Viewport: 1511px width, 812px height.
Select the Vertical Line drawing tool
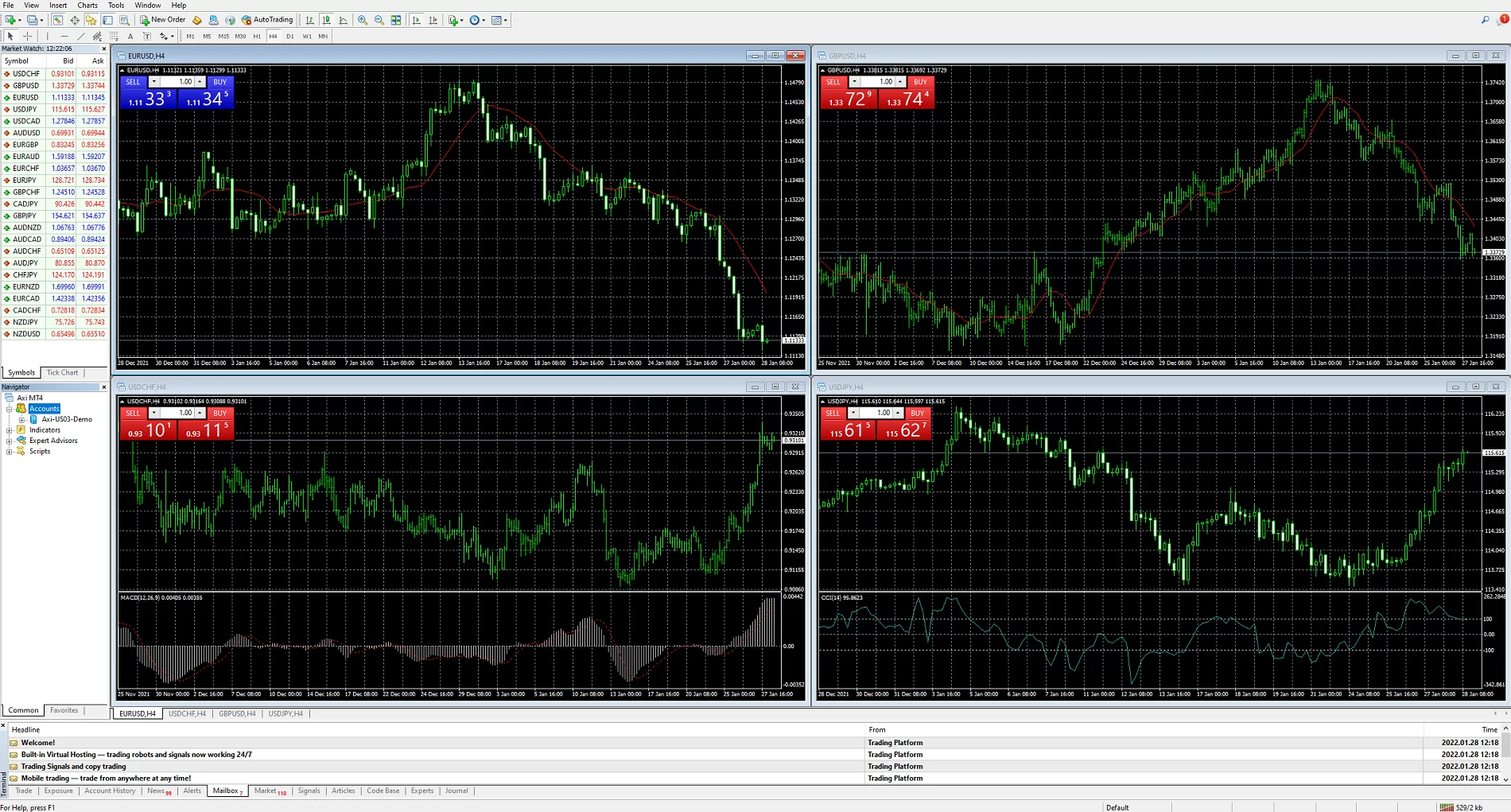point(48,36)
